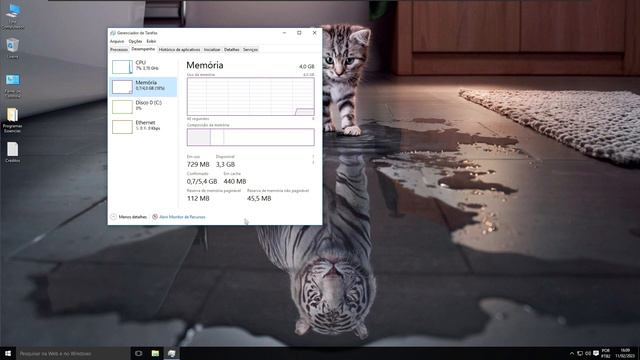Click Task Manager title bar icon

pos(113,33)
